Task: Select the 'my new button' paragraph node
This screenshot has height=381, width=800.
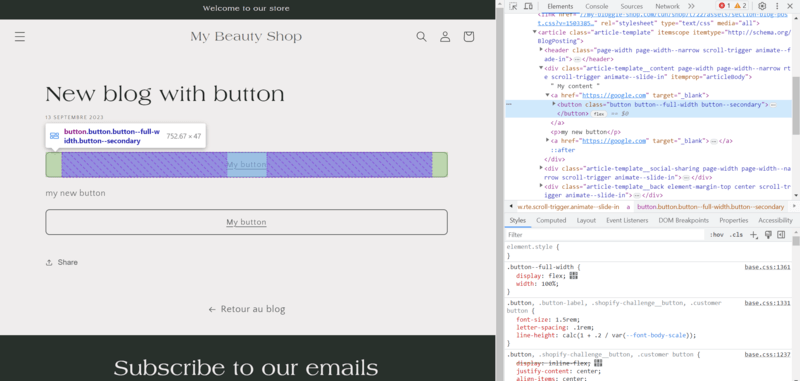Action: click(x=586, y=132)
